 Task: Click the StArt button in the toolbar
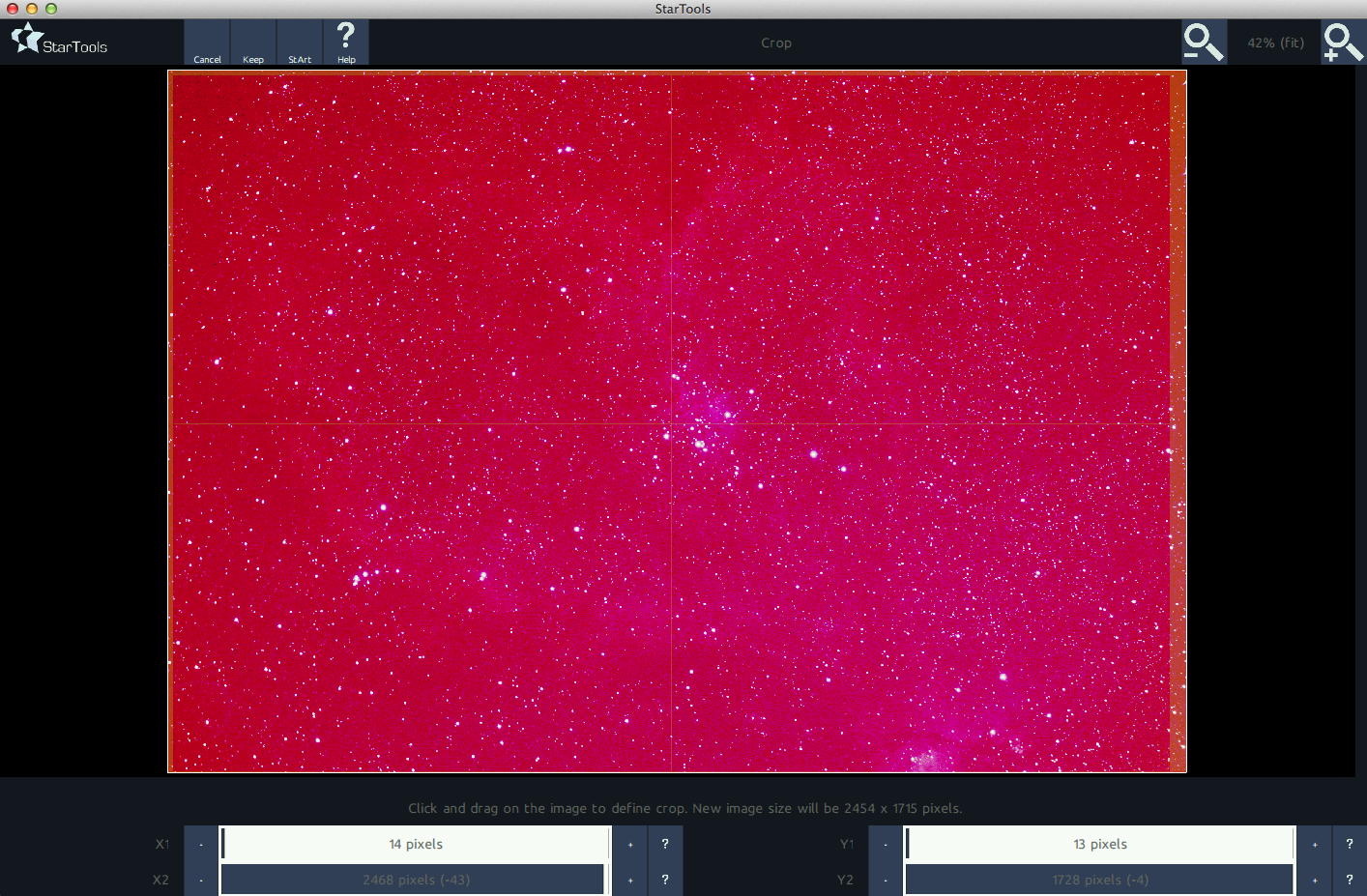point(299,41)
